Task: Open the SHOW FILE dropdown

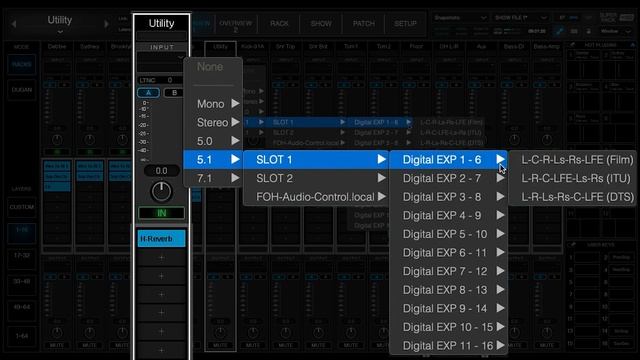Action: (520, 18)
